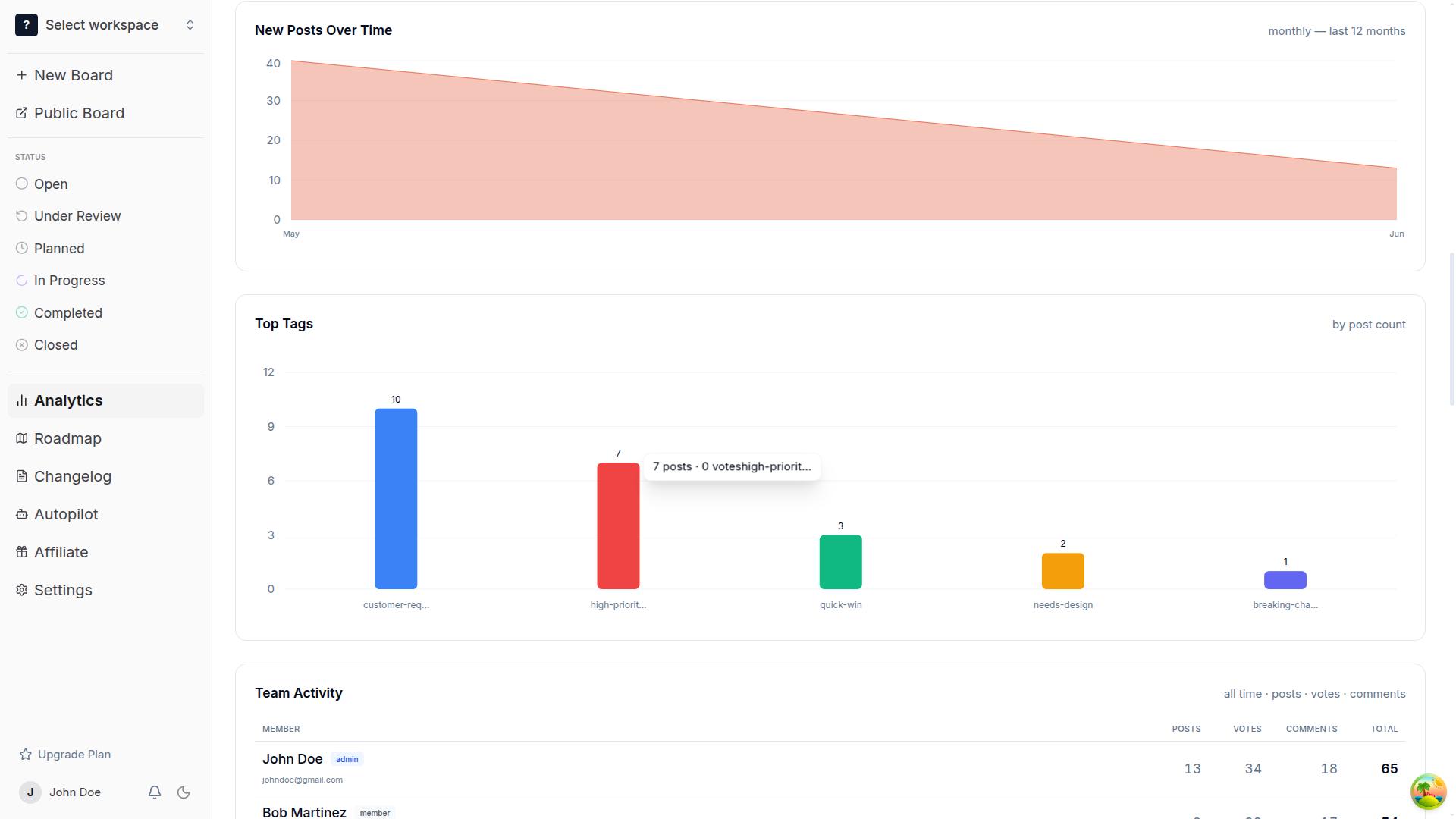Filter by Closed status
The height and width of the screenshot is (819, 1456).
105,345
